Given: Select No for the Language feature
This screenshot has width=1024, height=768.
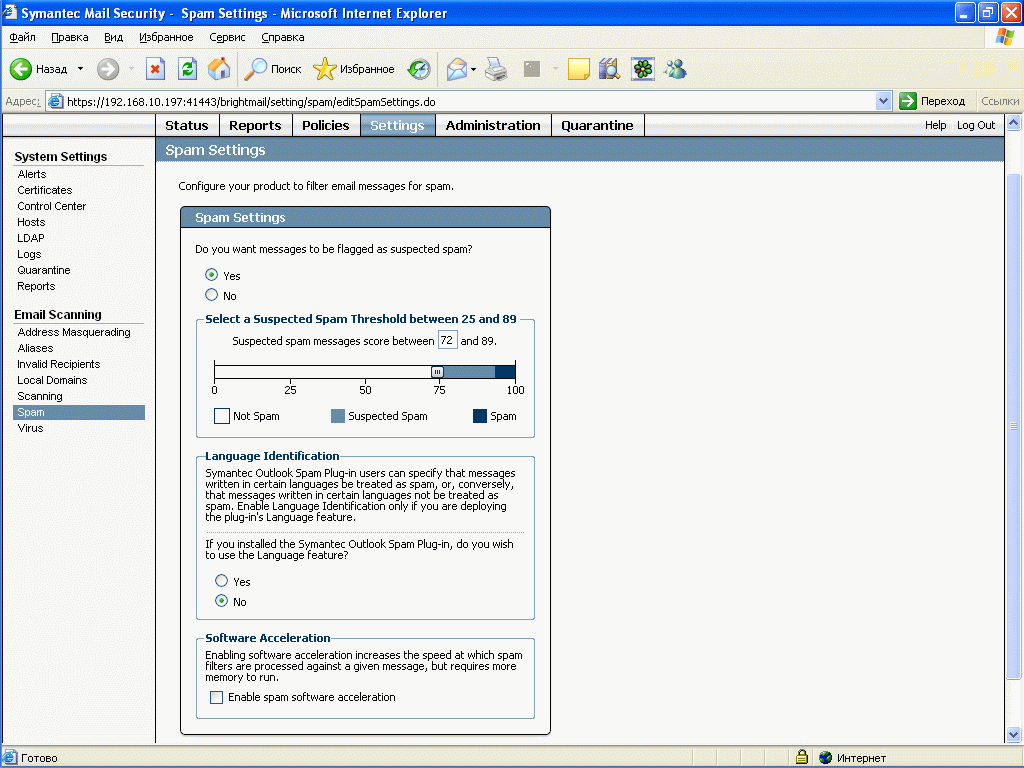Looking at the screenshot, I should [x=221, y=601].
